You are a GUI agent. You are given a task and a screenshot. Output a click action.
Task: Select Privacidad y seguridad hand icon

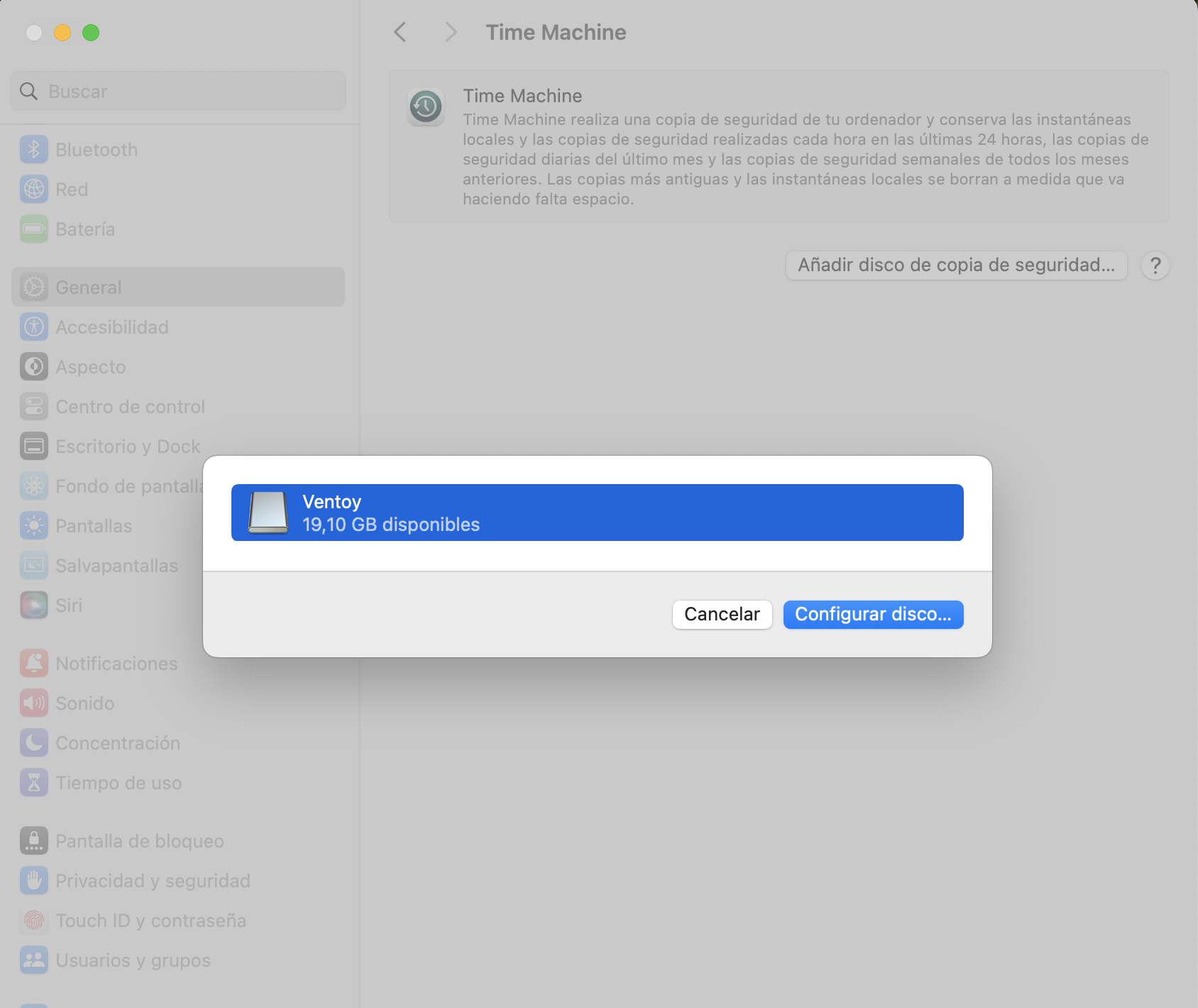[x=34, y=881]
